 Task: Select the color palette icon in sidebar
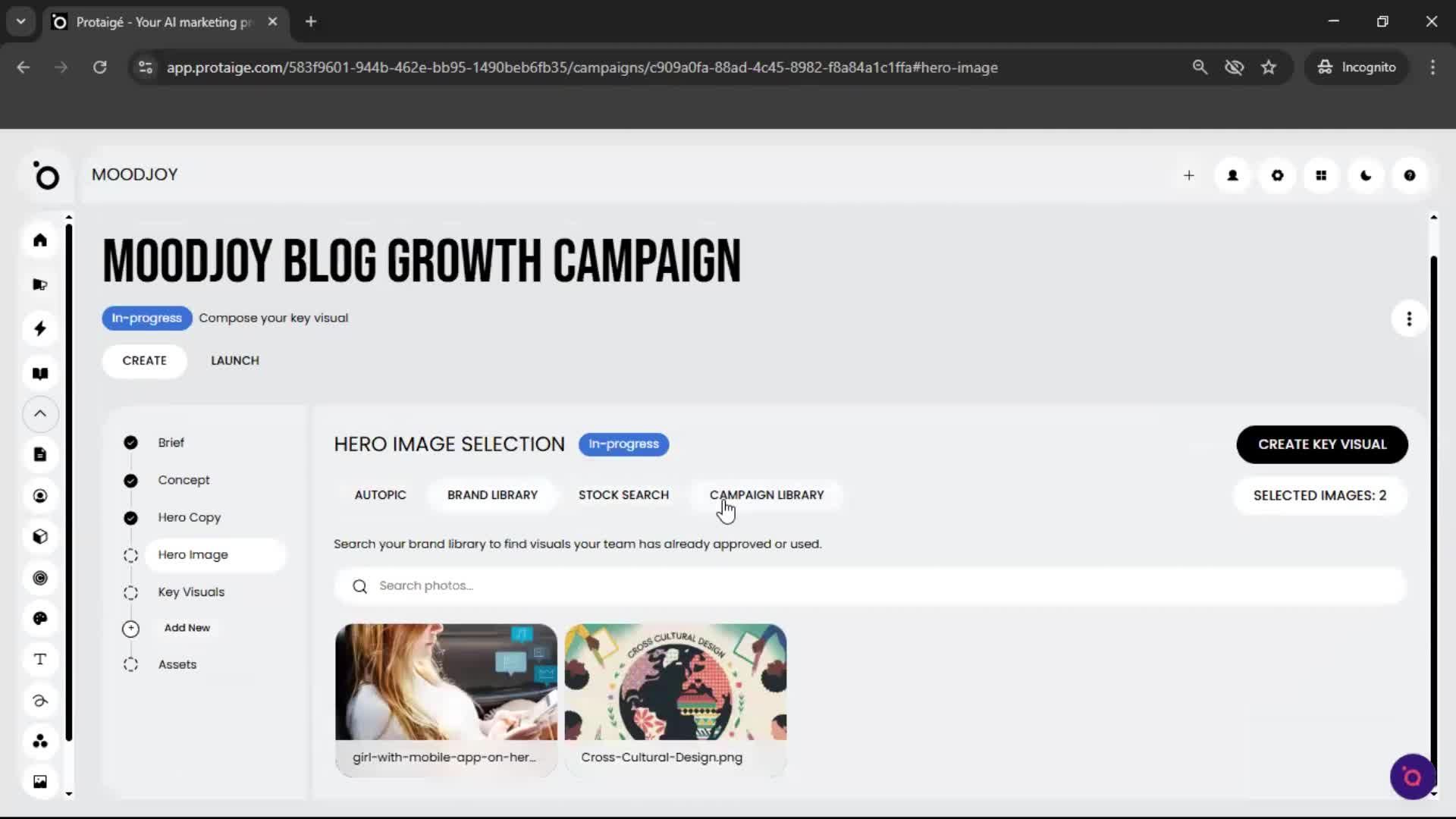pos(40,619)
